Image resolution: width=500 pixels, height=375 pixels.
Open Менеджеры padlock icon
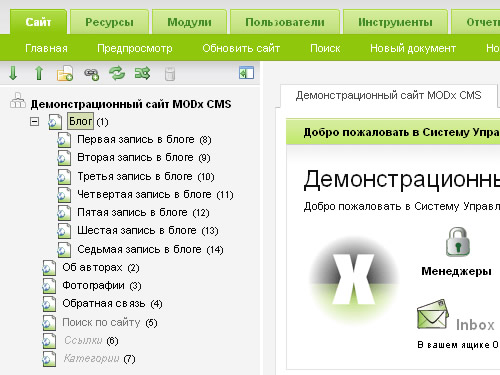[458, 242]
